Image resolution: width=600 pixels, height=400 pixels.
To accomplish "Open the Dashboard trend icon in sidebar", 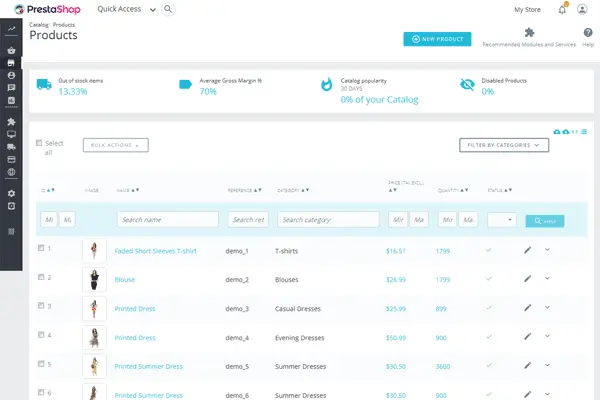I will point(11,43).
